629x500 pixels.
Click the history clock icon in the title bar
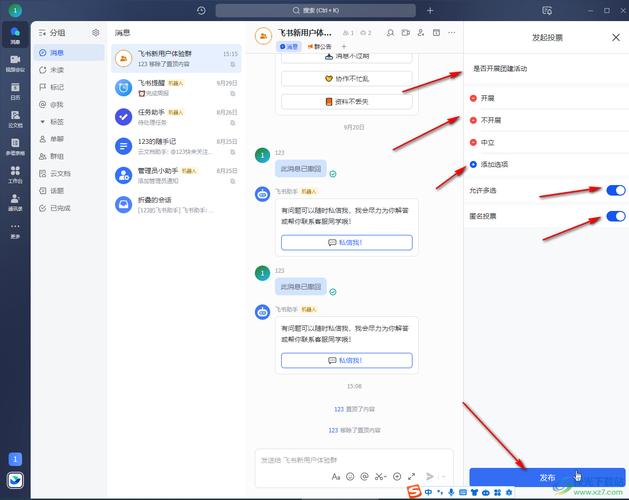point(201,10)
